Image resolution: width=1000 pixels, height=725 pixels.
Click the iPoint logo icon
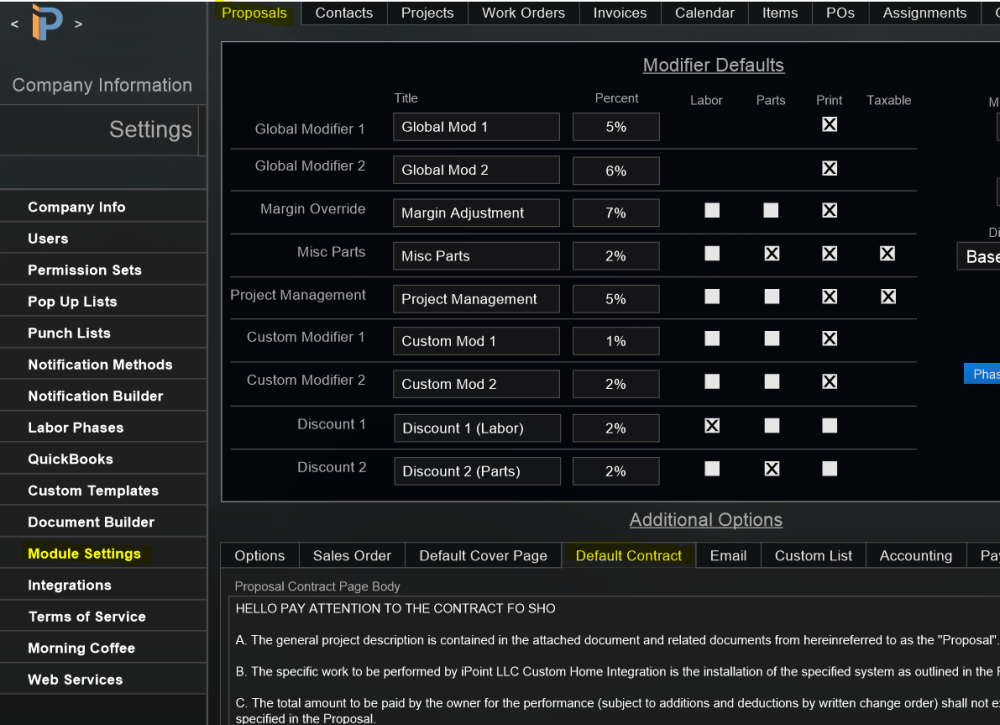(47, 22)
